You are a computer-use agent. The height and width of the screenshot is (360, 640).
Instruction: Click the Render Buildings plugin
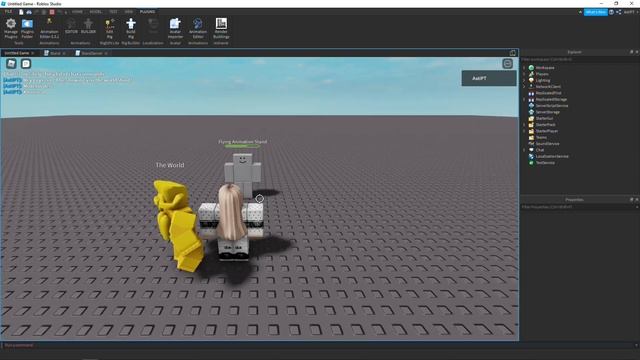tap(221, 28)
